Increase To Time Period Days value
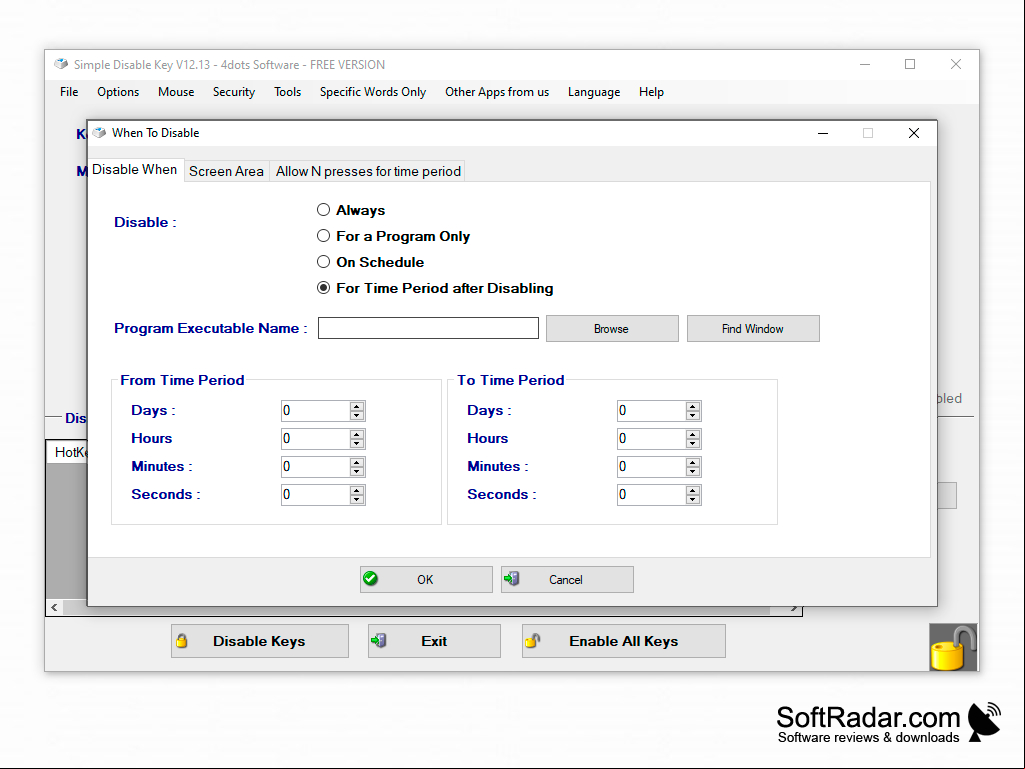 [693, 407]
